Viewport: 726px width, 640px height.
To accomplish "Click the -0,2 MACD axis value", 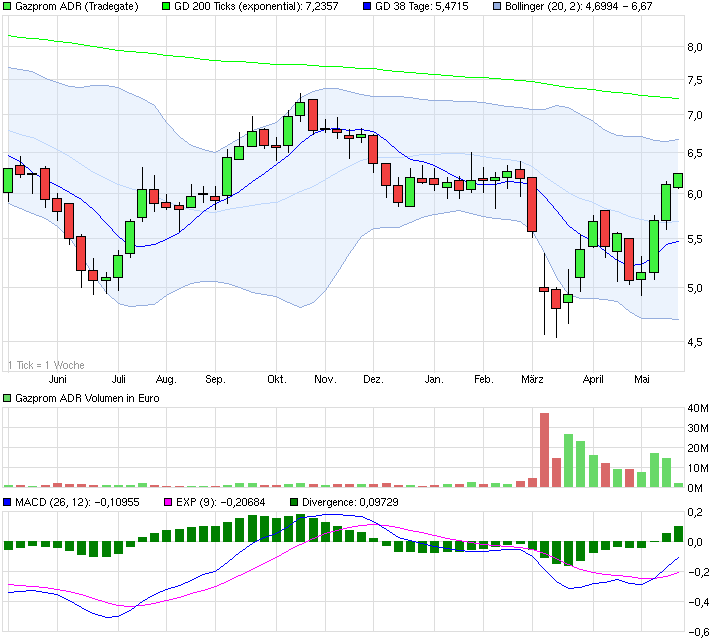I will coord(699,572).
